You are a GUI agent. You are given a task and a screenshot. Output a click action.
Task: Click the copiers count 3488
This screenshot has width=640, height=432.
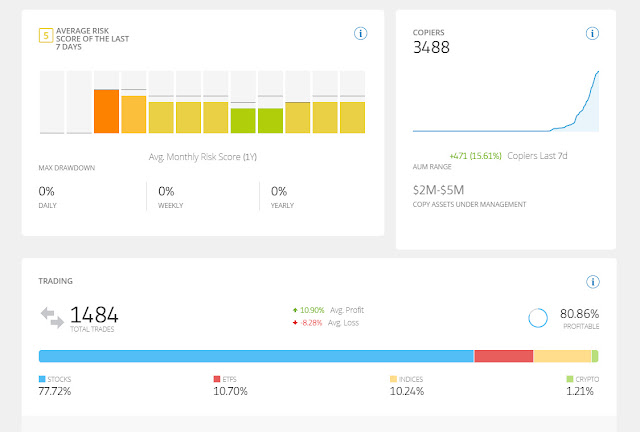431,47
